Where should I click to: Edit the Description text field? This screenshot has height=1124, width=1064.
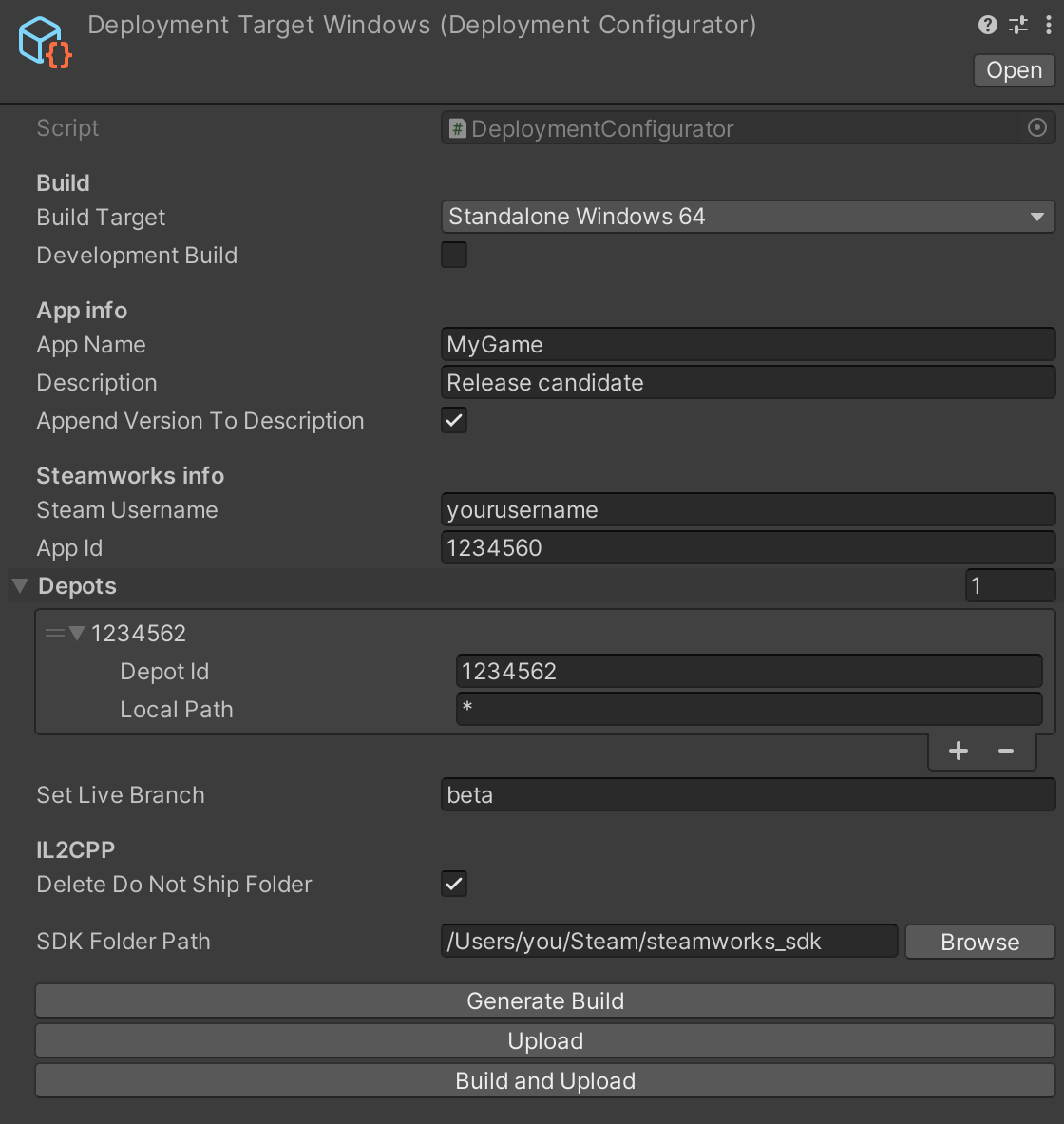point(748,382)
